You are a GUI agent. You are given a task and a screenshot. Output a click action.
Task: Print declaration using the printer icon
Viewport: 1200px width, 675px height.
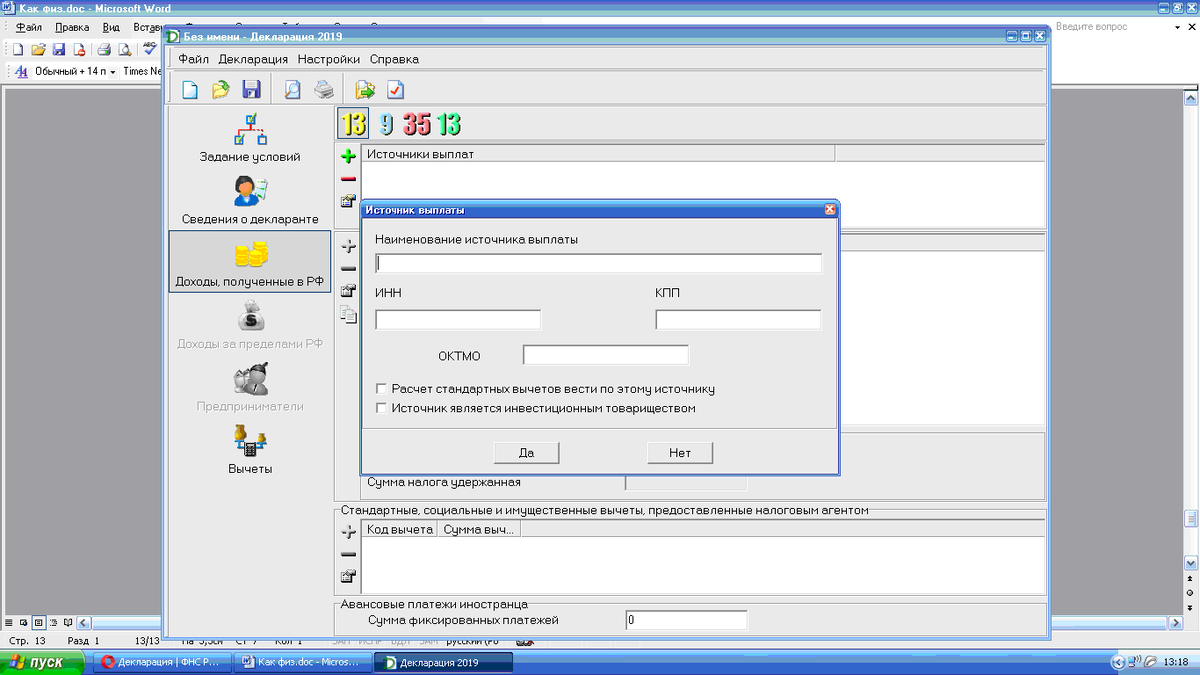click(324, 90)
